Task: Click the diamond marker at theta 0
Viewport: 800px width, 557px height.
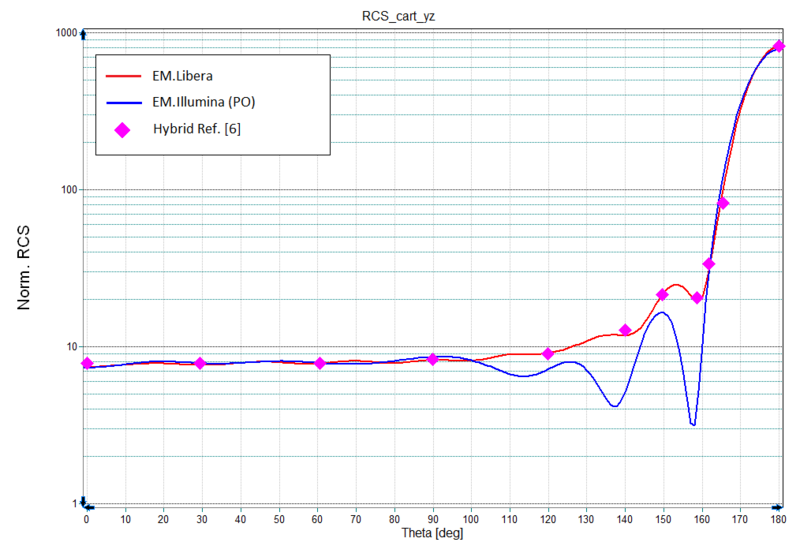Action: (x=87, y=363)
